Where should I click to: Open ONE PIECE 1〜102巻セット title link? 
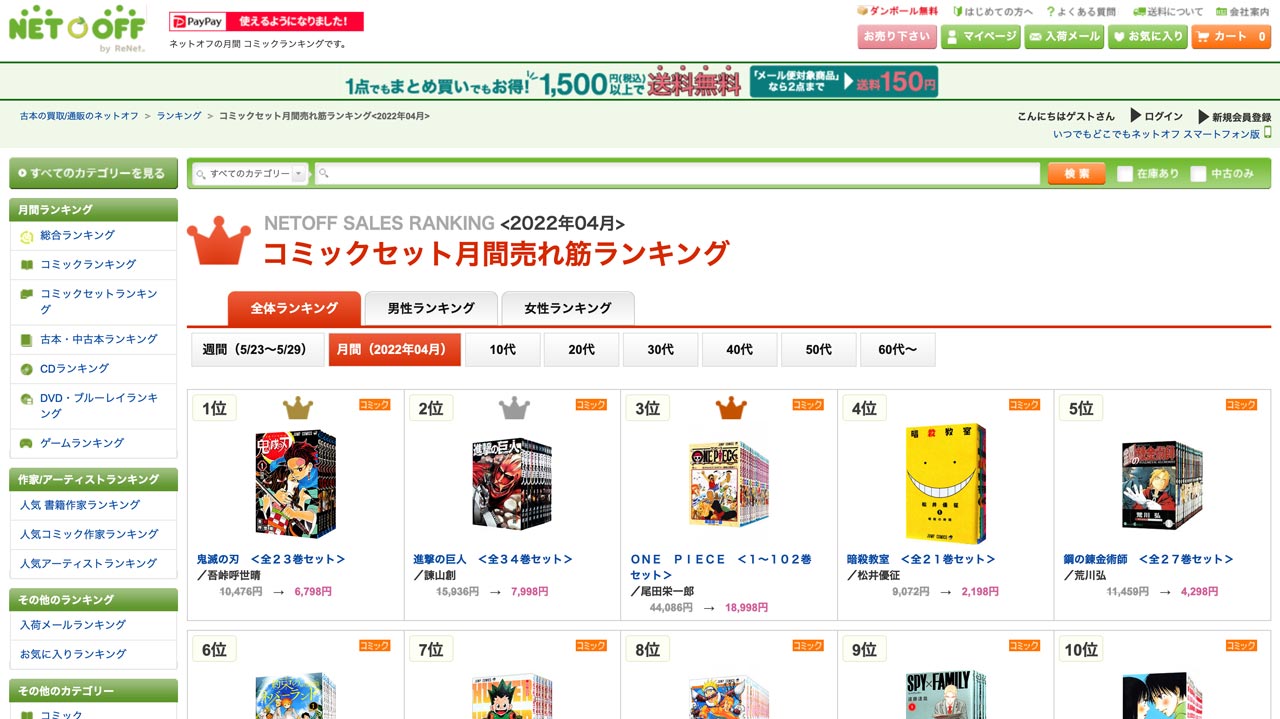click(x=721, y=567)
